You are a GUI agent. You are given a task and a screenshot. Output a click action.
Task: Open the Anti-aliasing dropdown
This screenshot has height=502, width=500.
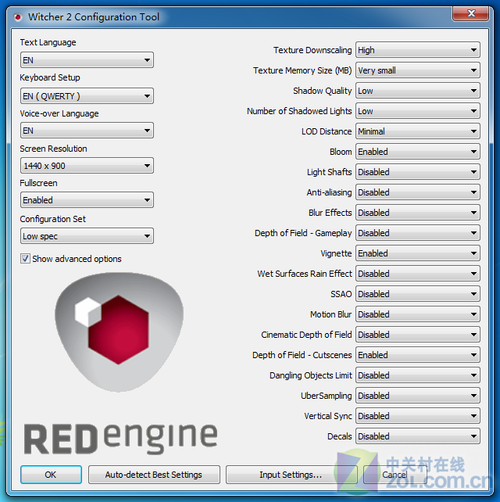click(418, 192)
